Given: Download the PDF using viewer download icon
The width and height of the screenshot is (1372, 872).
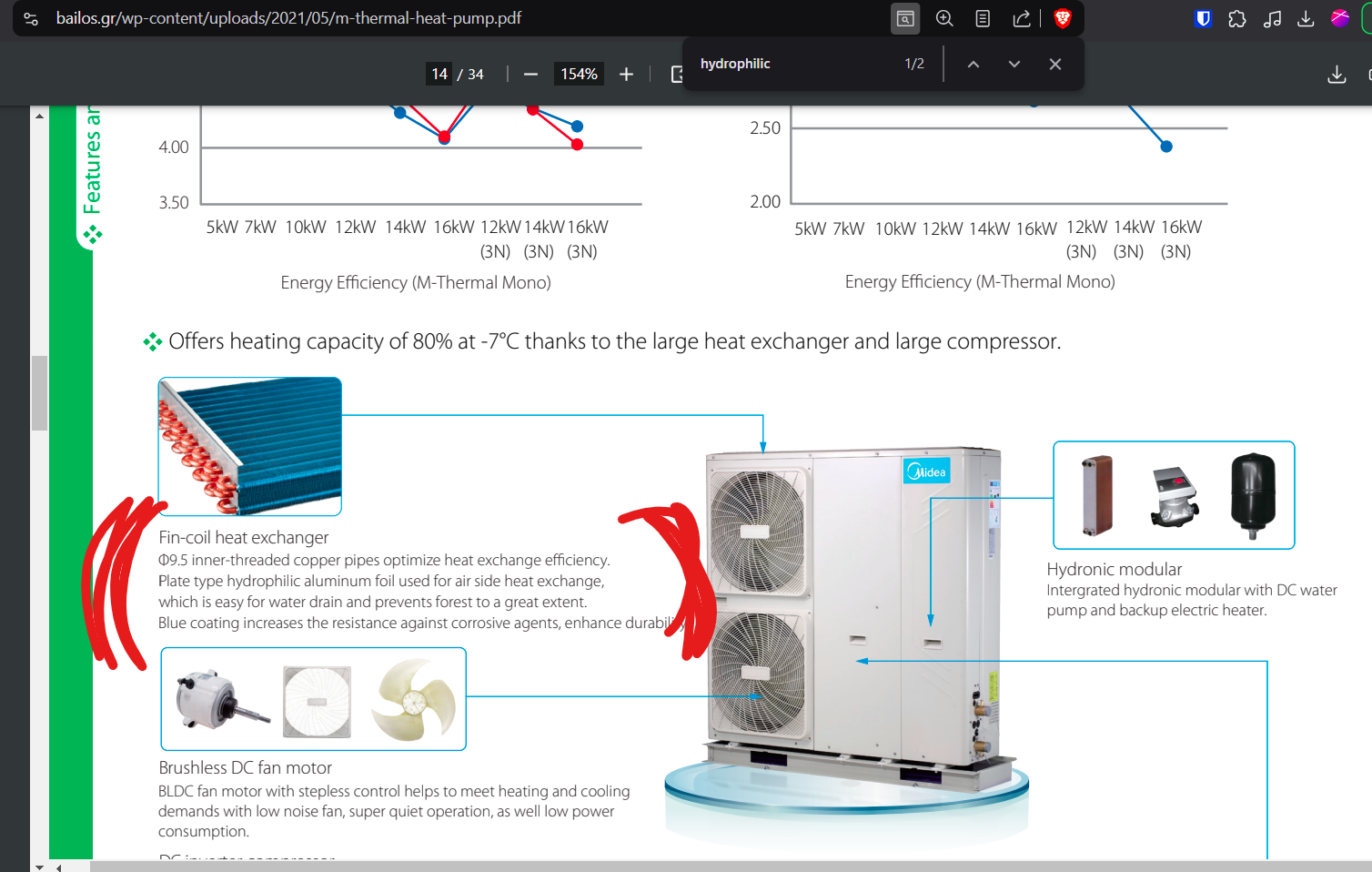Looking at the screenshot, I should pos(1337,75).
